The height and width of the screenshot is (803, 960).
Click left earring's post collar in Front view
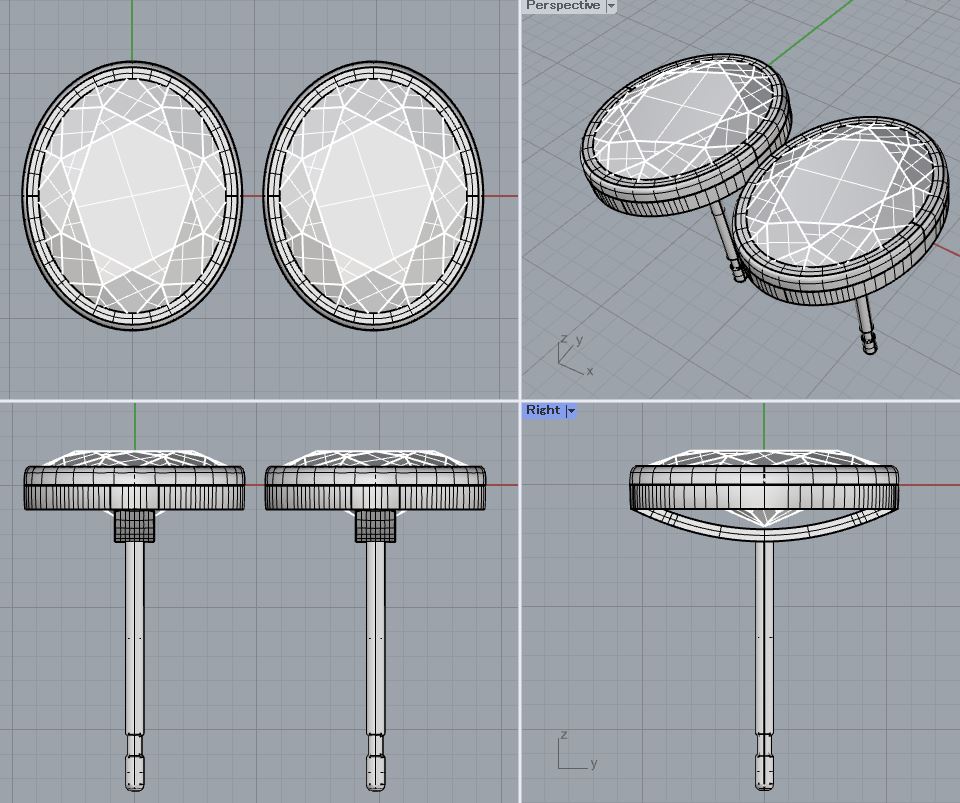click(135, 526)
